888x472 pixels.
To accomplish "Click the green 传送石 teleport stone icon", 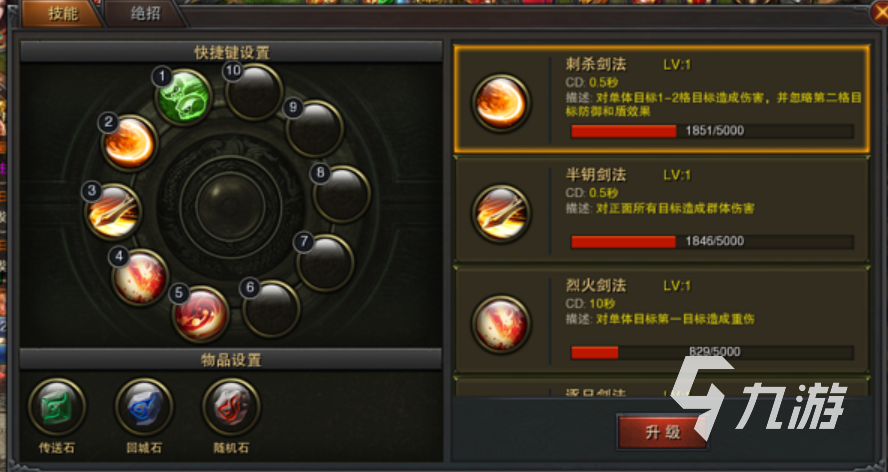I will click(57, 407).
